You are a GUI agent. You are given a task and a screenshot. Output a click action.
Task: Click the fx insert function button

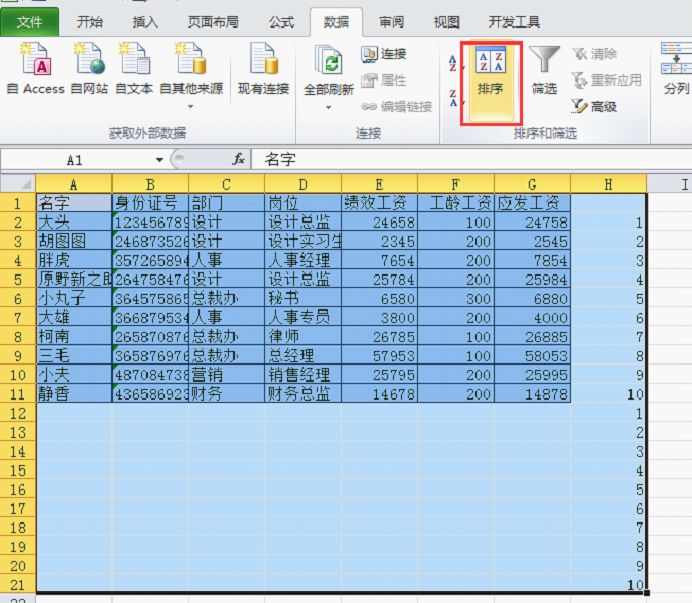(x=238, y=159)
